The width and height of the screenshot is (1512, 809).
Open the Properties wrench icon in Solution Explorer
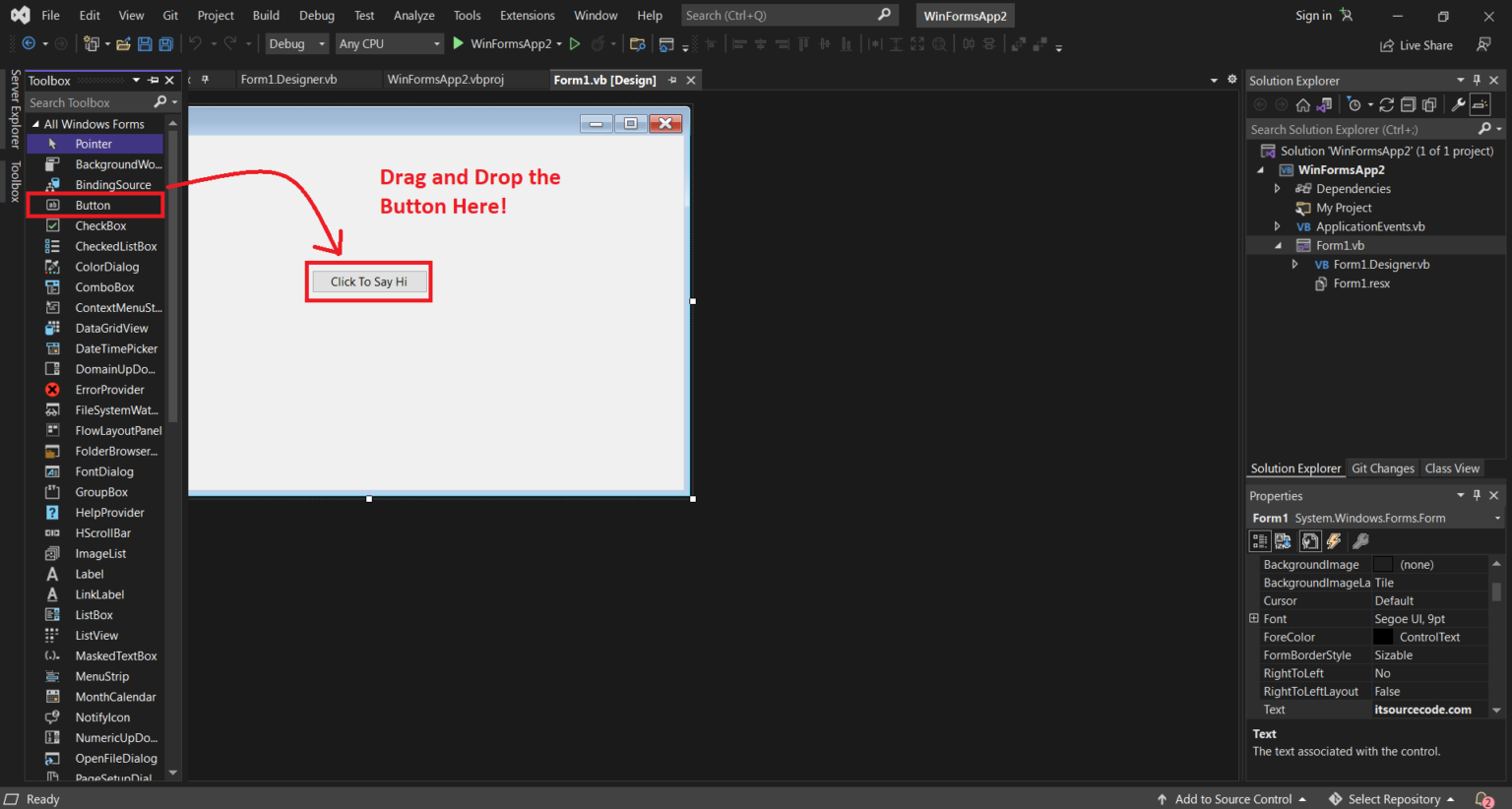[1458, 105]
